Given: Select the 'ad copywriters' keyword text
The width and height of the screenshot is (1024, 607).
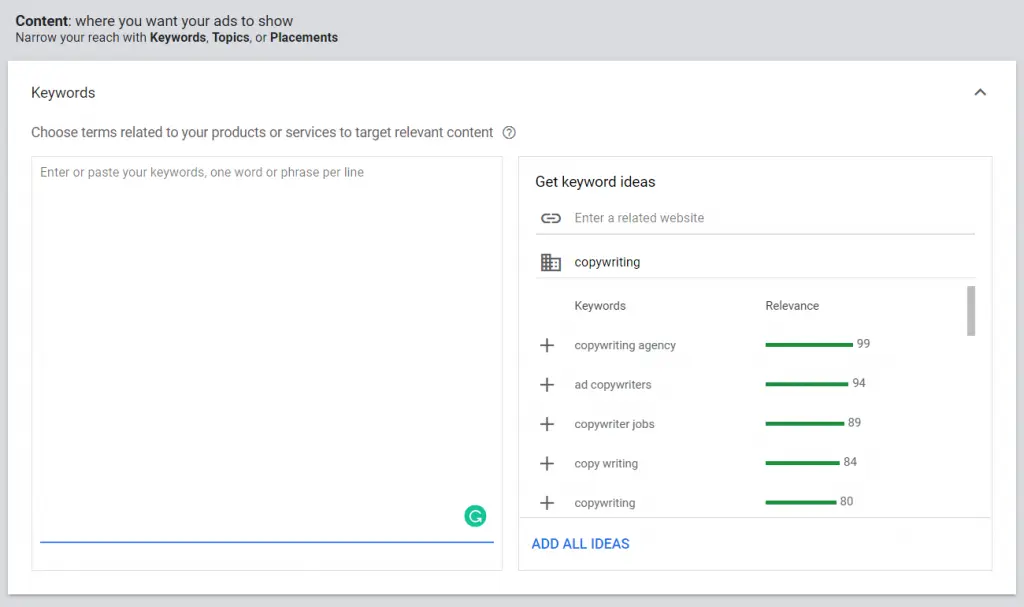Looking at the screenshot, I should tap(612, 385).
